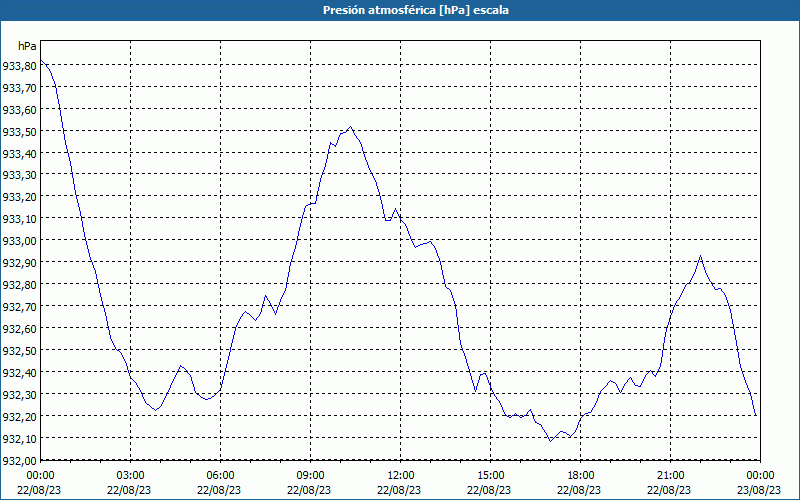
Task: Click the 933,50 pressure label
Action: [19, 131]
